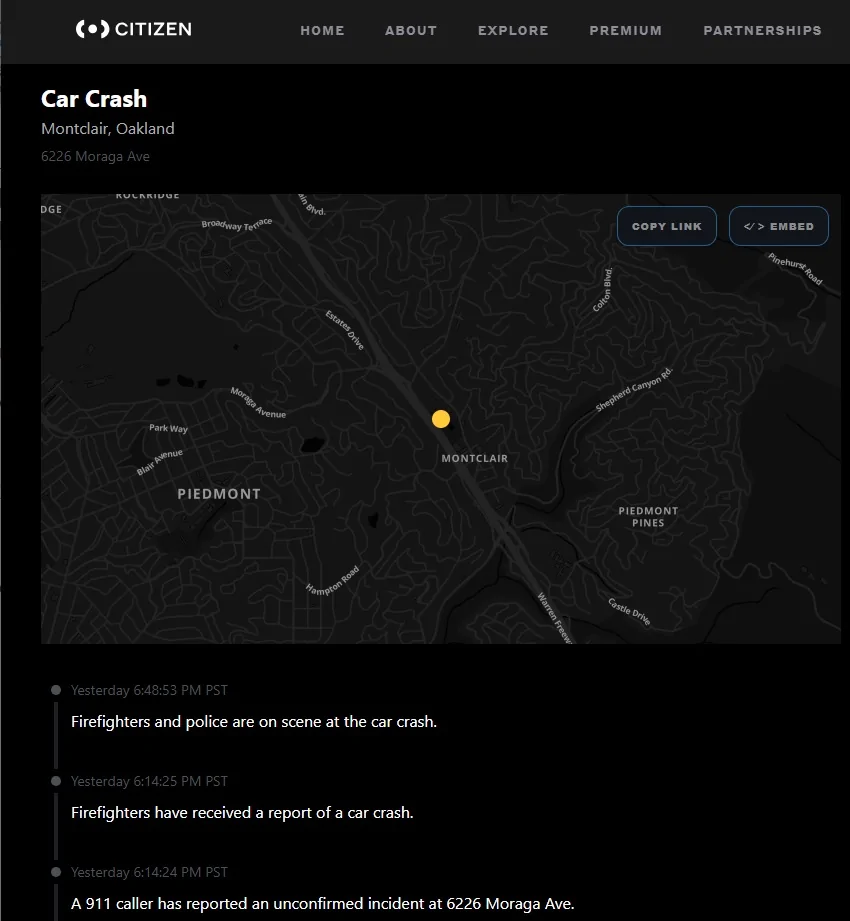Image resolution: width=850 pixels, height=921 pixels.
Task: Click the Estates Drive street label
Action: [345, 330]
